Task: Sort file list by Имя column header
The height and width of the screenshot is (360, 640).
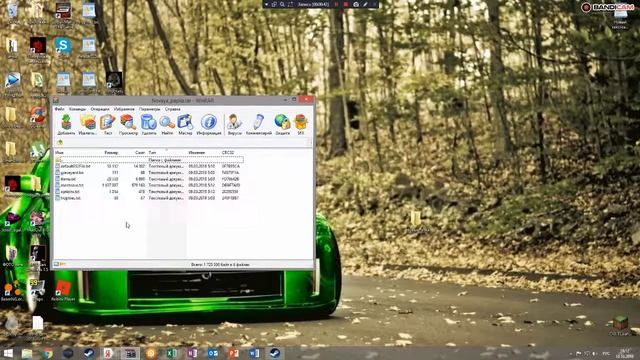Action: coord(60,153)
